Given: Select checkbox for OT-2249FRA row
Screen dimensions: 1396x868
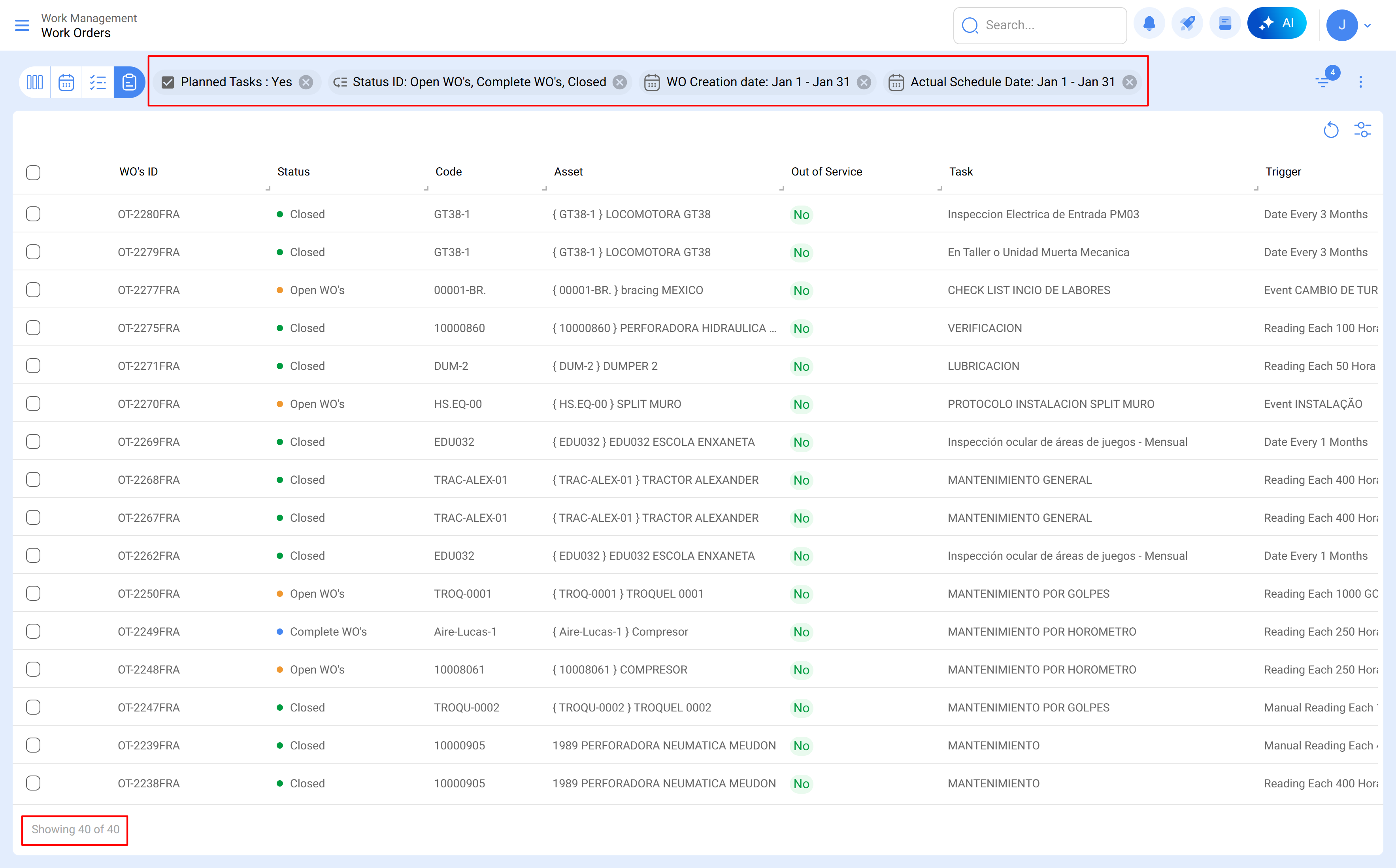Looking at the screenshot, I should (33, 632).
